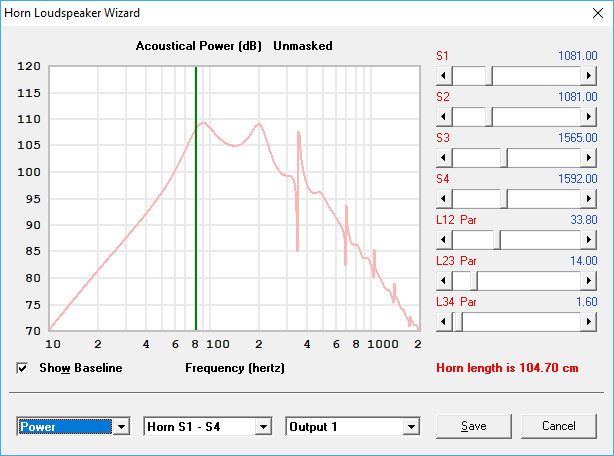
Task: Click the Unmasked label above chart
Action: pyautogui.click(x=303, y=46)
